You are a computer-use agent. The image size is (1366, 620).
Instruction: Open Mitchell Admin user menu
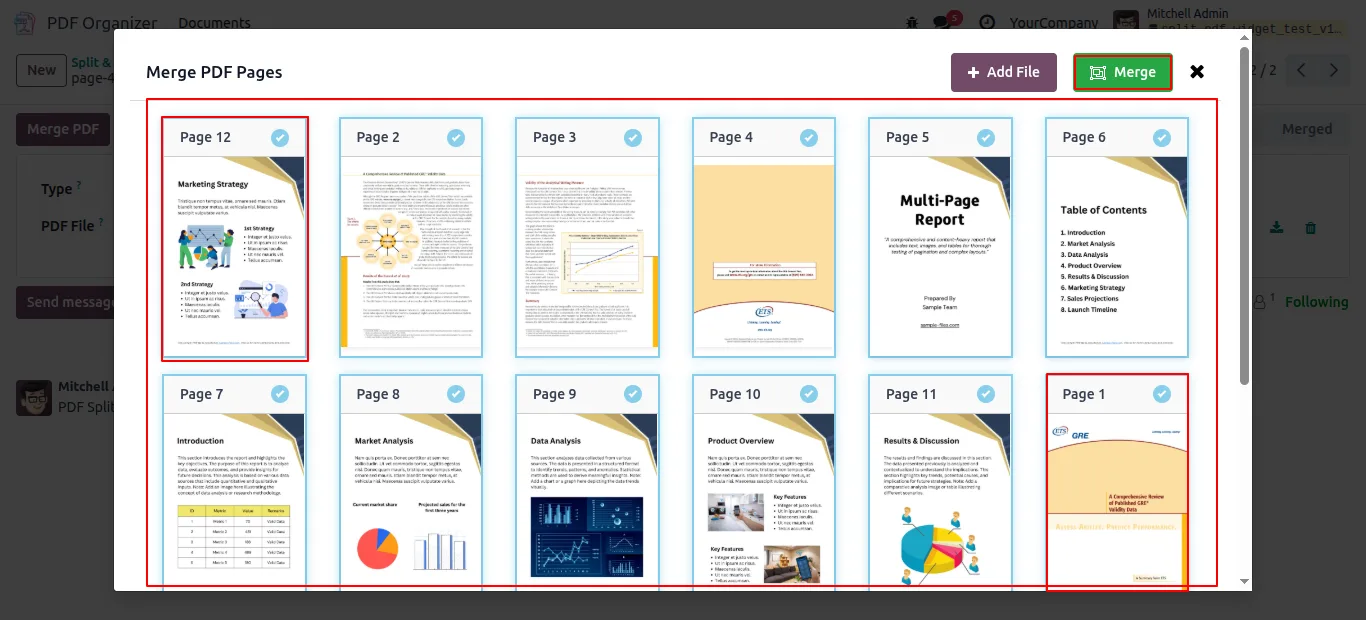(1231, 22)
